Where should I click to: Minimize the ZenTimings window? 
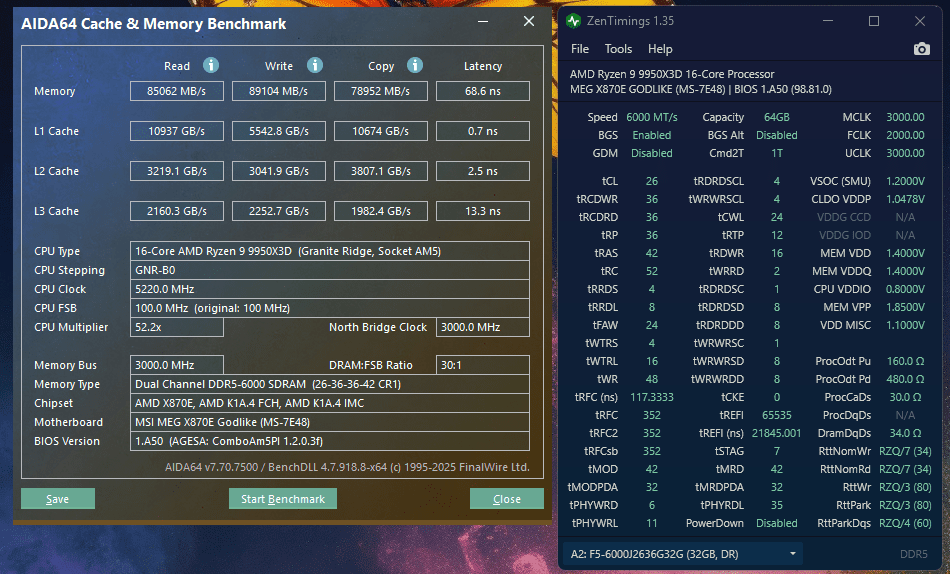[828, 21]
